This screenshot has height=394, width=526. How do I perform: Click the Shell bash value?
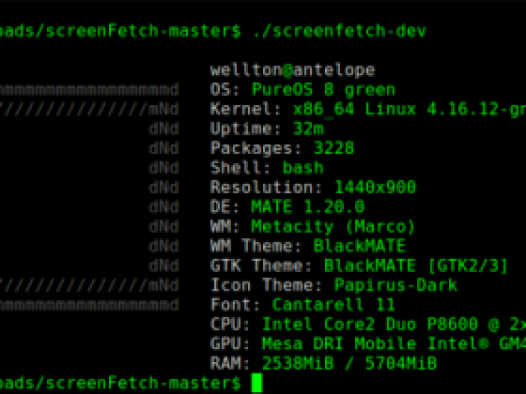[303, 168]
